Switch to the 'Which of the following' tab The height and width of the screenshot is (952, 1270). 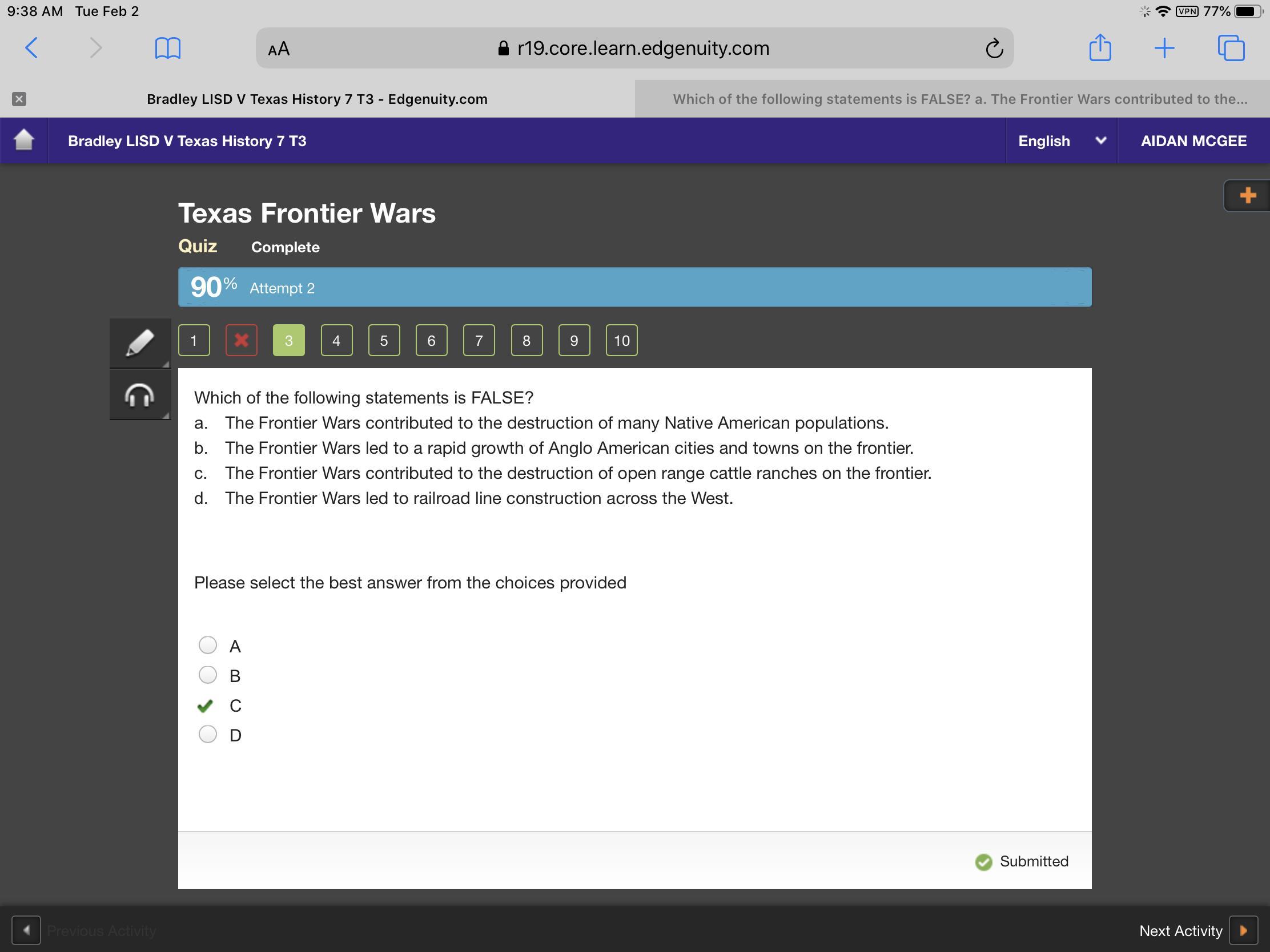pos(959,99)
